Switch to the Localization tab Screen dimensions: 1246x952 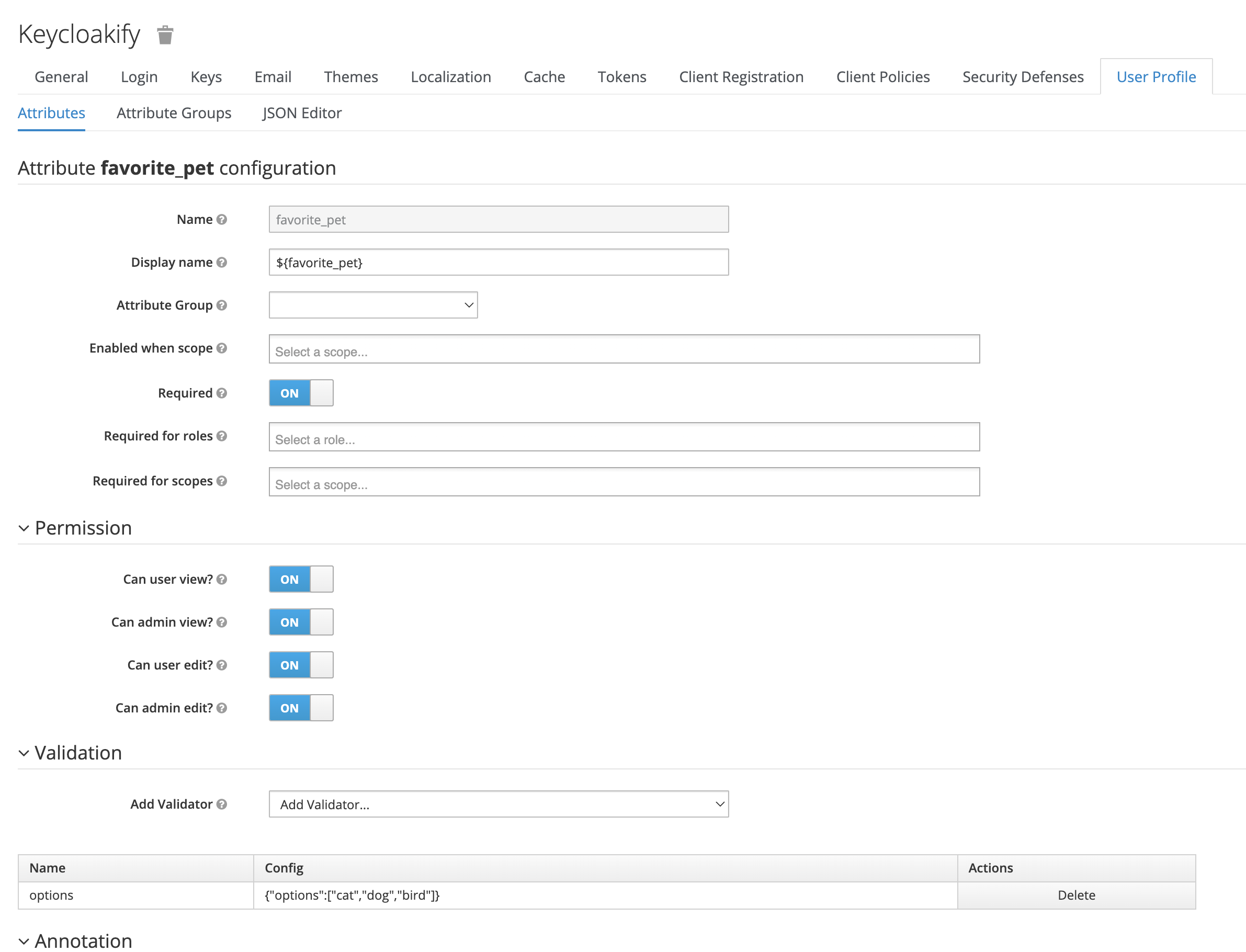click(451, 76)
